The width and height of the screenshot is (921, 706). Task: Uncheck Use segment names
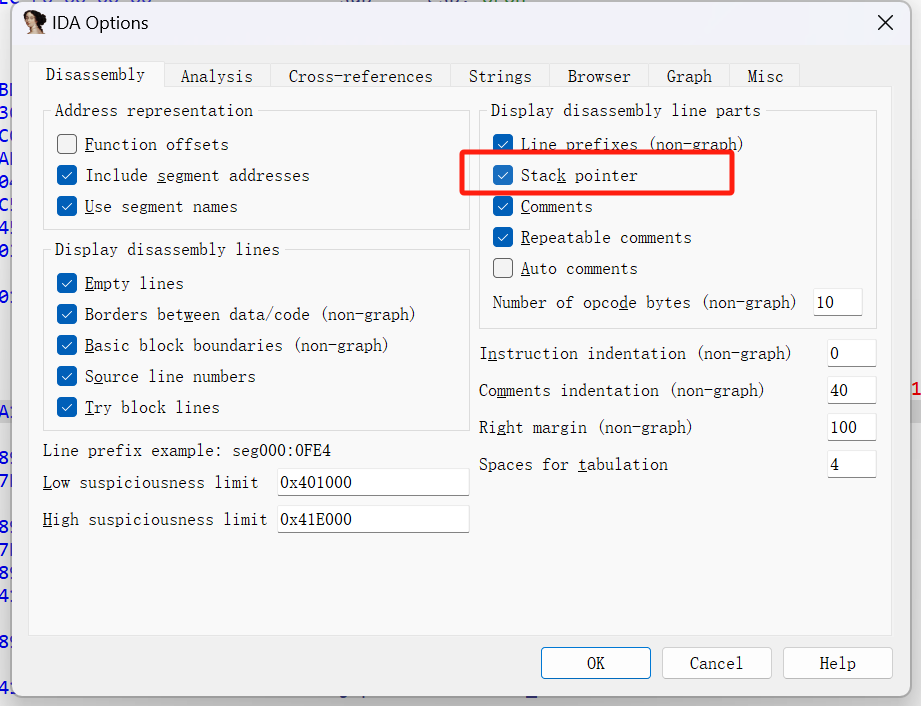coord(67,206)
